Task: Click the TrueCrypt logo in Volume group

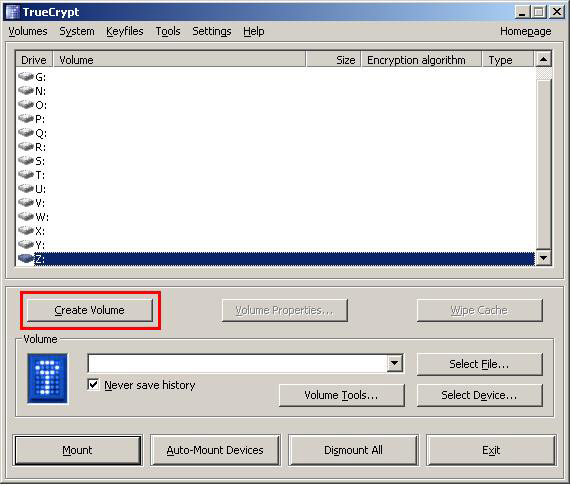Action: pos(48,378)
